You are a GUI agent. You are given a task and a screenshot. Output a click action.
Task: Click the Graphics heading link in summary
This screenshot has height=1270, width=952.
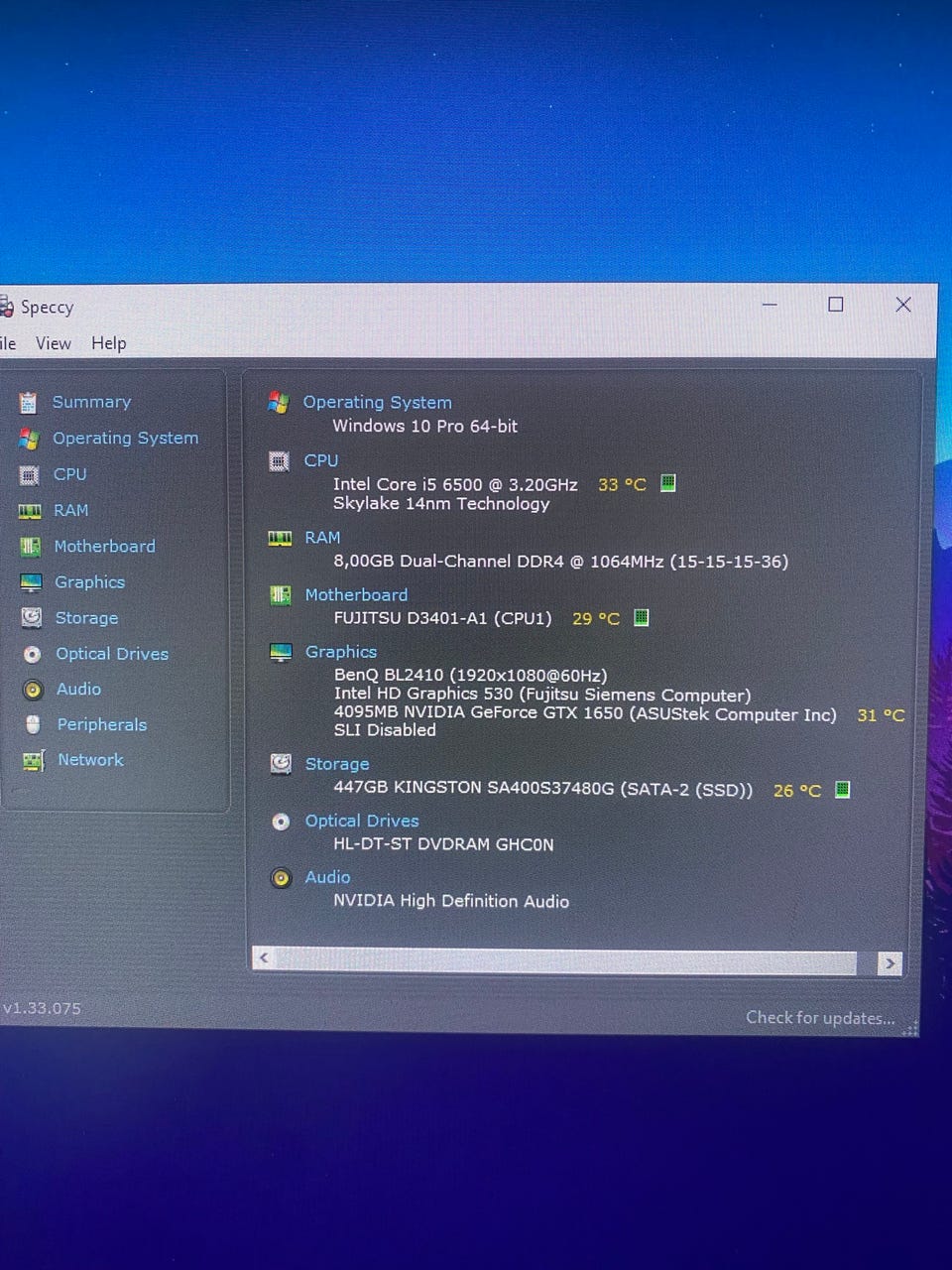tap(341, 652)
